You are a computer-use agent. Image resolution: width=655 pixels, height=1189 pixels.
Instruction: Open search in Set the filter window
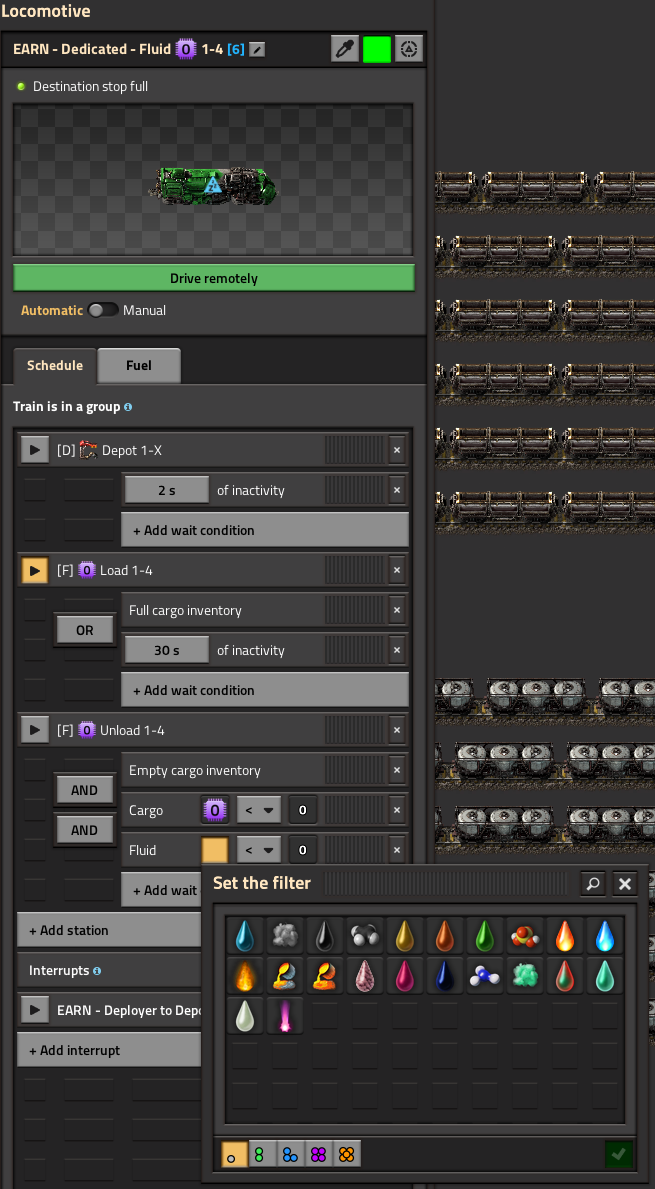point(594,883)
